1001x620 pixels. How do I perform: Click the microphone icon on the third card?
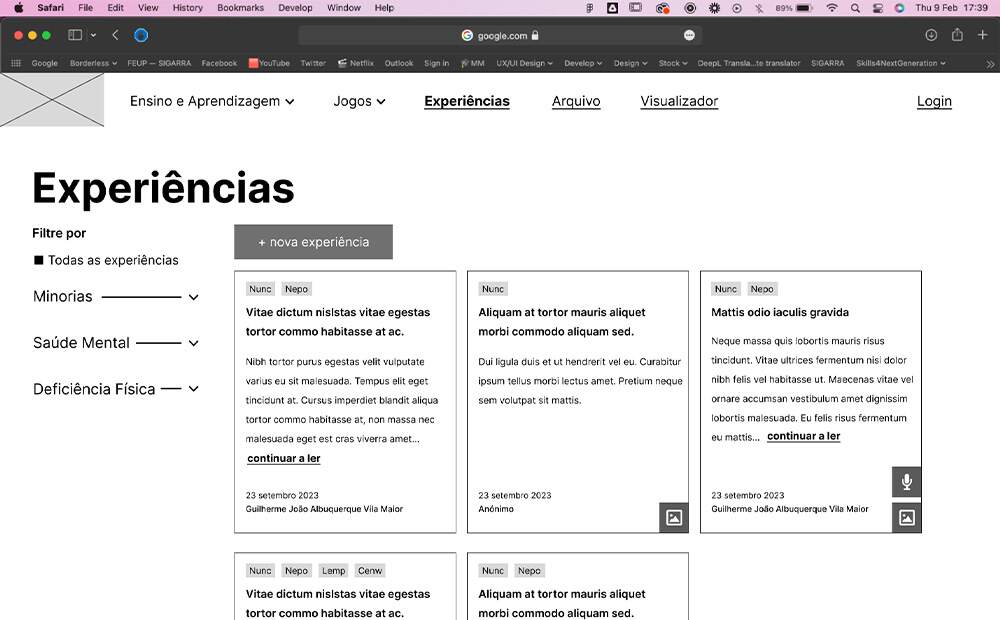point(906,482)
